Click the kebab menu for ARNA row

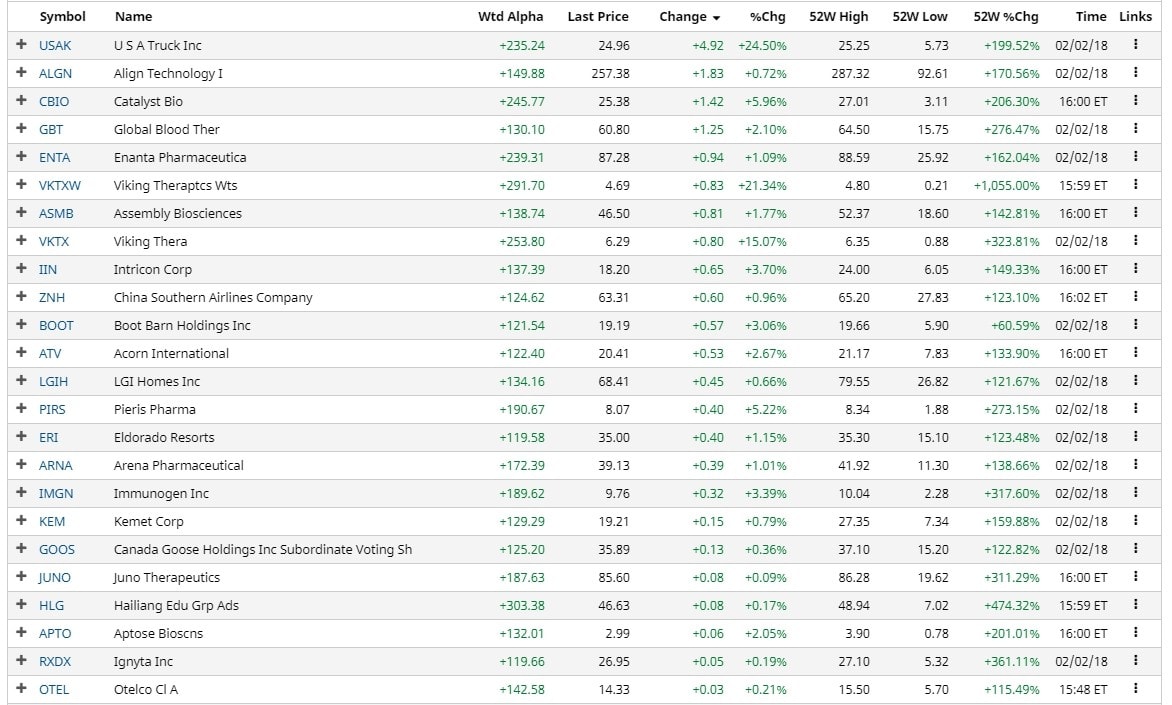1136,465
